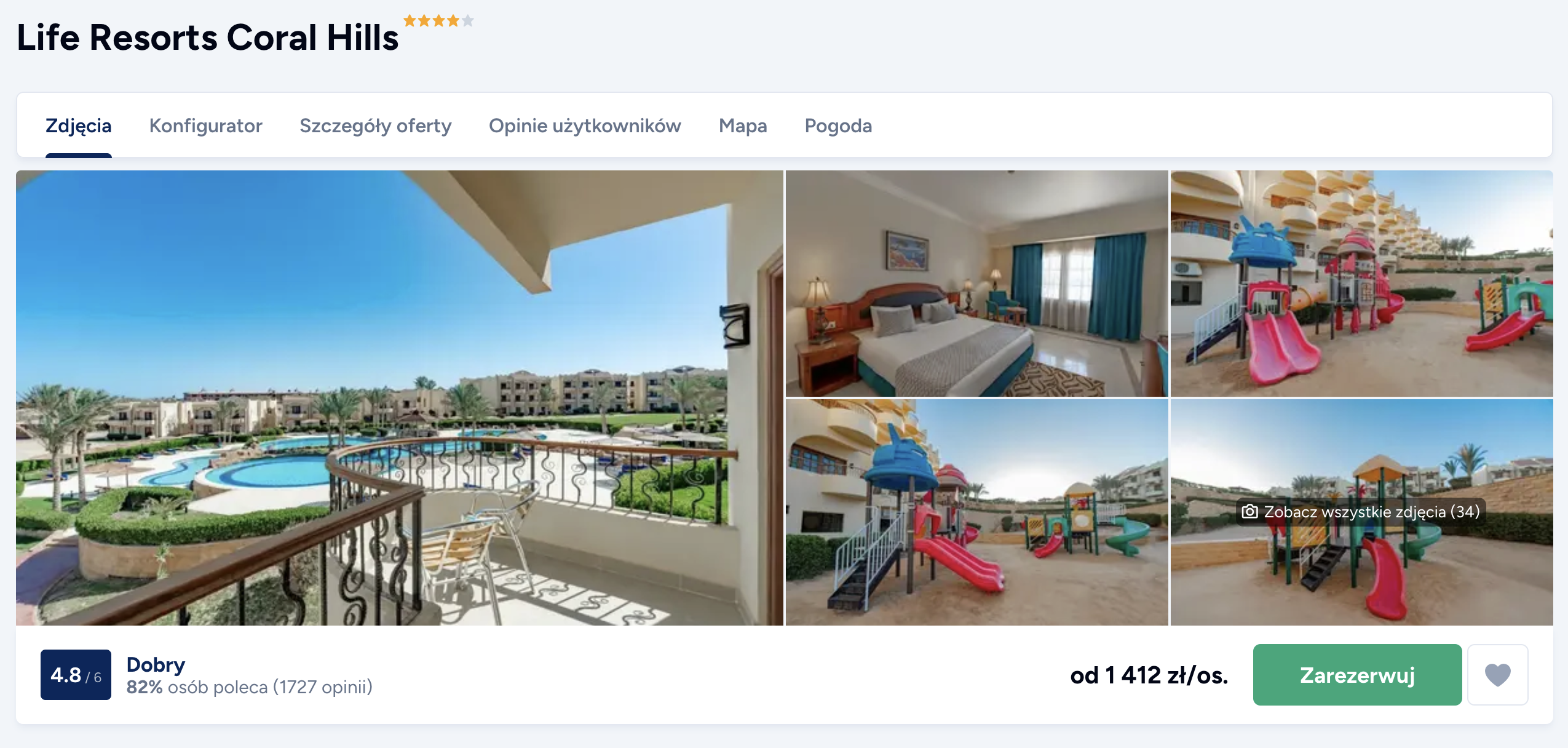Click the Life Resorts Coral Hills title
This screenshot has width=1568, height=748.
pos(208,38)
